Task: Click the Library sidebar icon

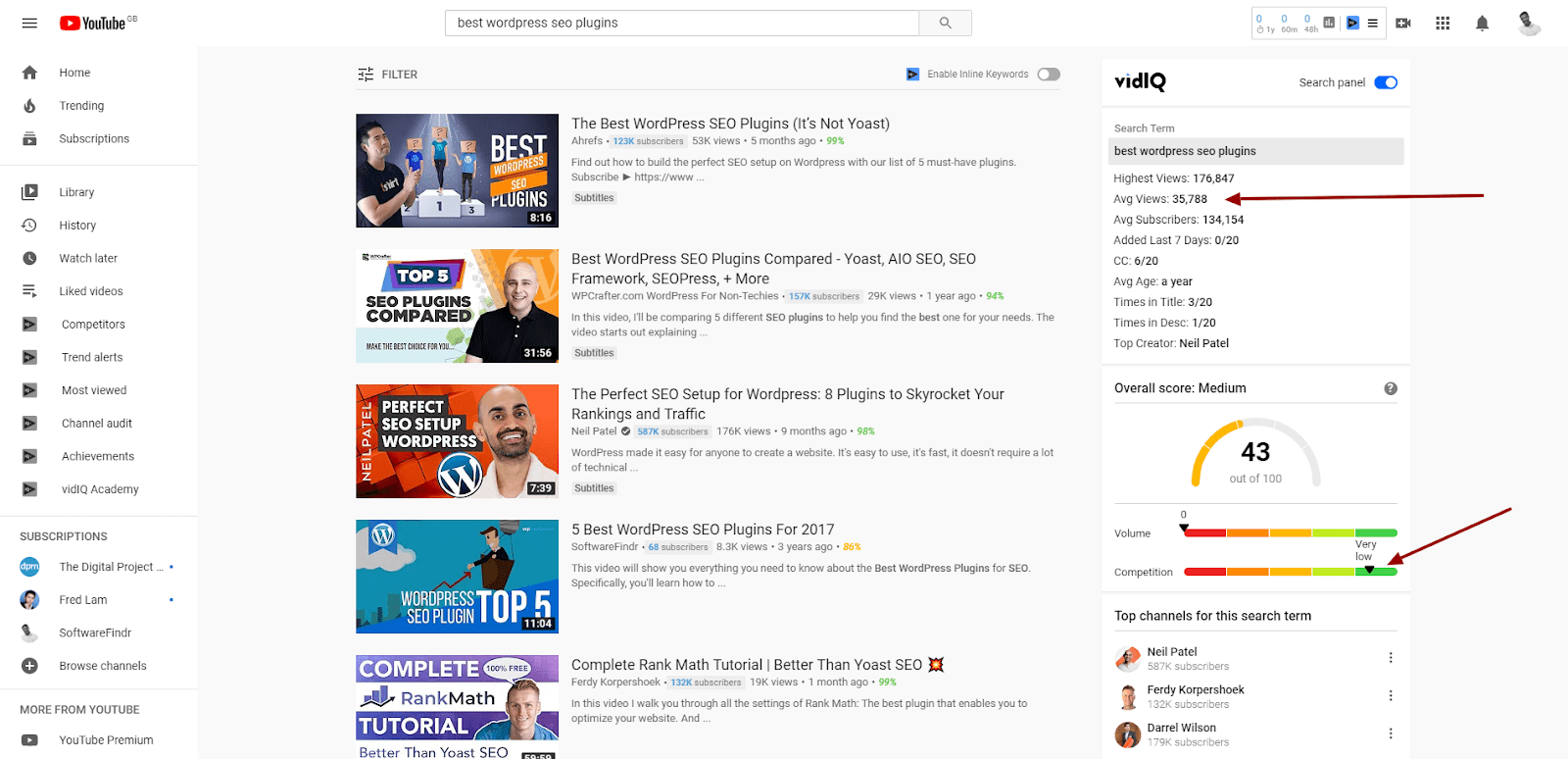Action: click(x=29, y=192)
